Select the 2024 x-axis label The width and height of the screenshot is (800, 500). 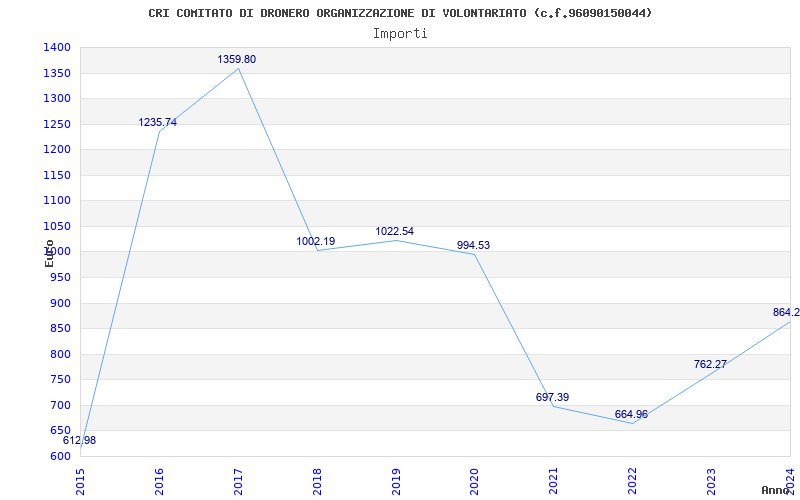(790, 481)
